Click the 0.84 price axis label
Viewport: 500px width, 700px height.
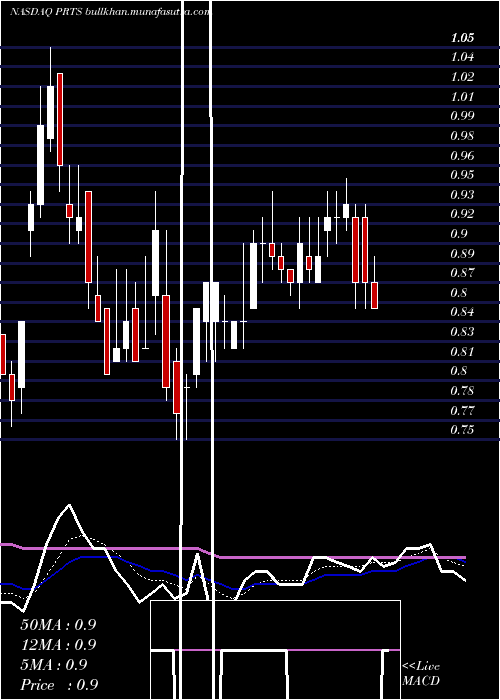[x=462, y=312]
